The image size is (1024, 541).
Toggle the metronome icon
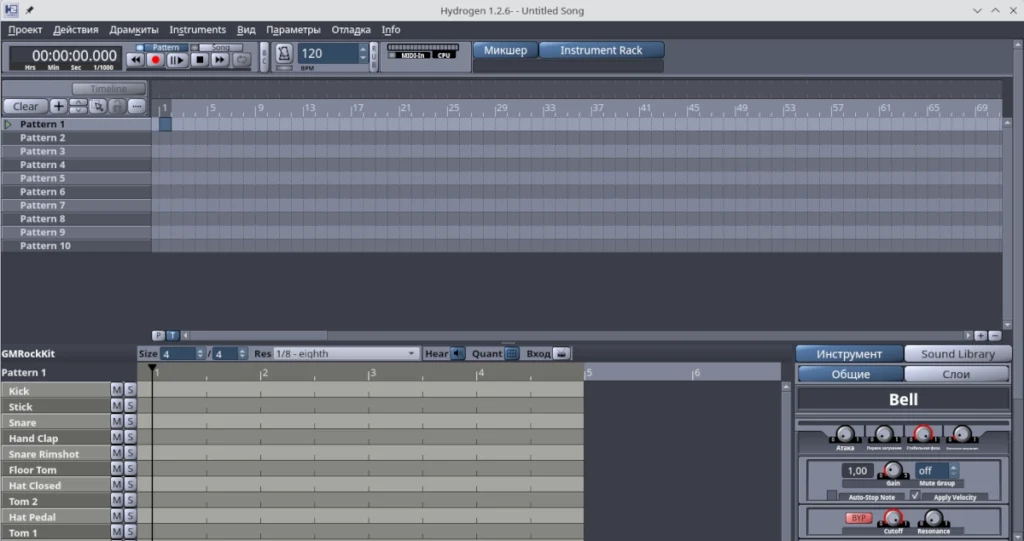pos(283,54)
